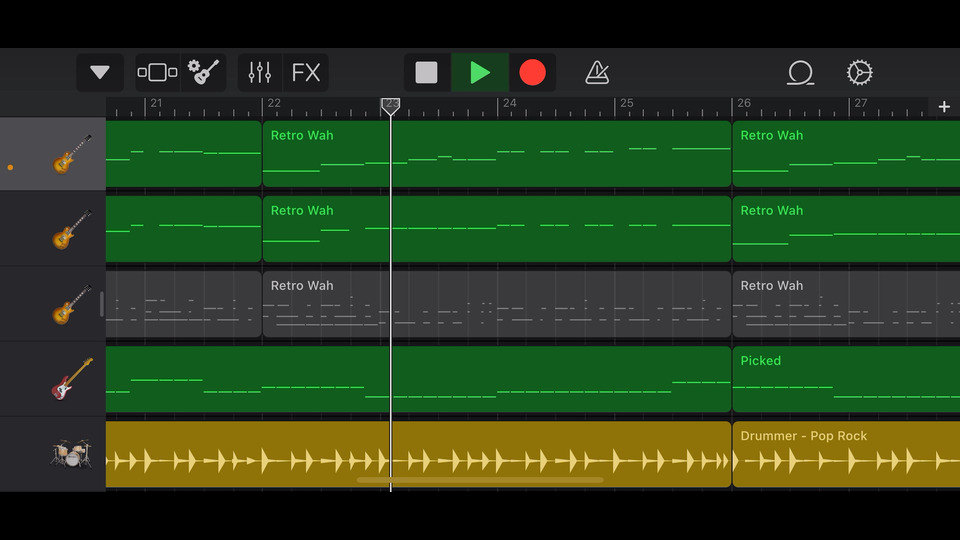The width and height of the screenshot is (960, 540).
Task: Open song Settings gear
Action: (x=860, y=72)
